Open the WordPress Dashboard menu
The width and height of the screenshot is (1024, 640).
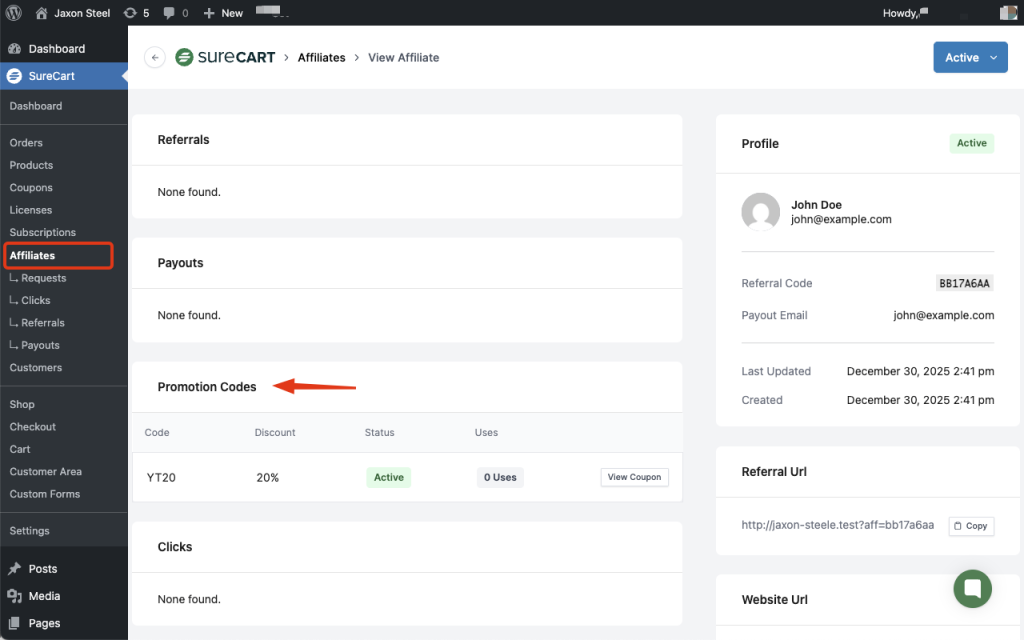click(x=57, y=49)
